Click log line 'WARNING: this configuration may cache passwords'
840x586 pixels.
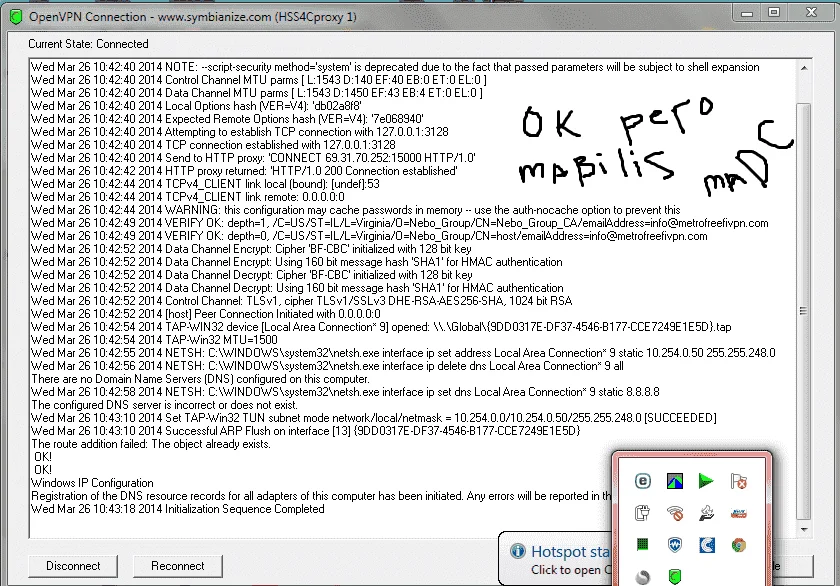356,210
